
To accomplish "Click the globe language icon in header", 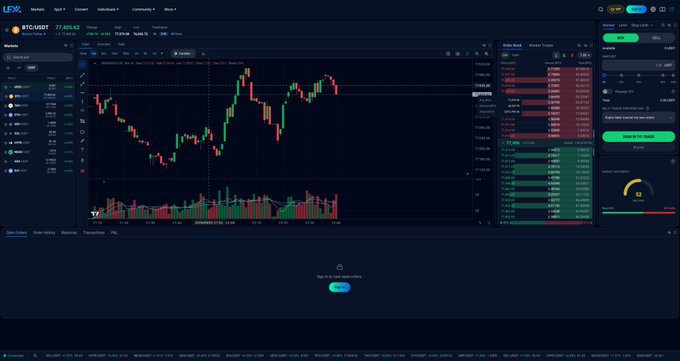I will coord(653,9).
